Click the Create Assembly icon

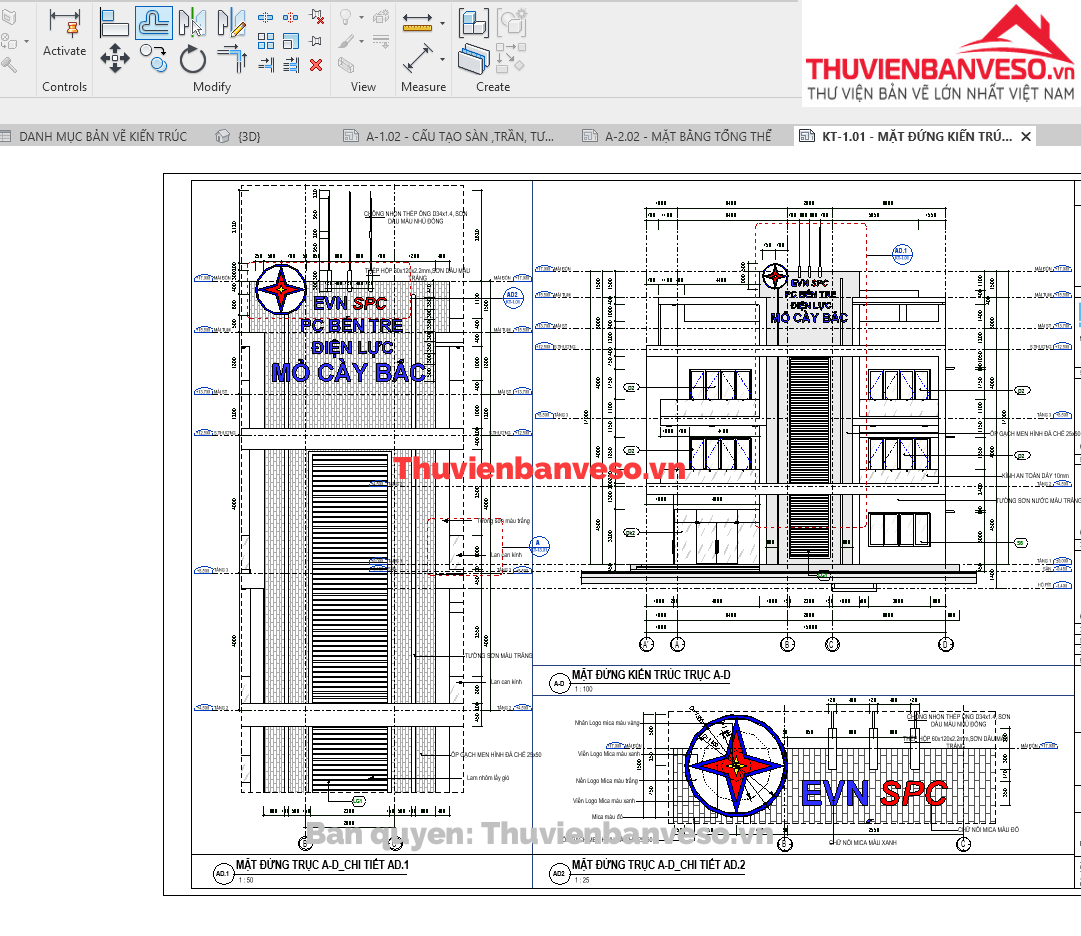click(473, 22)
